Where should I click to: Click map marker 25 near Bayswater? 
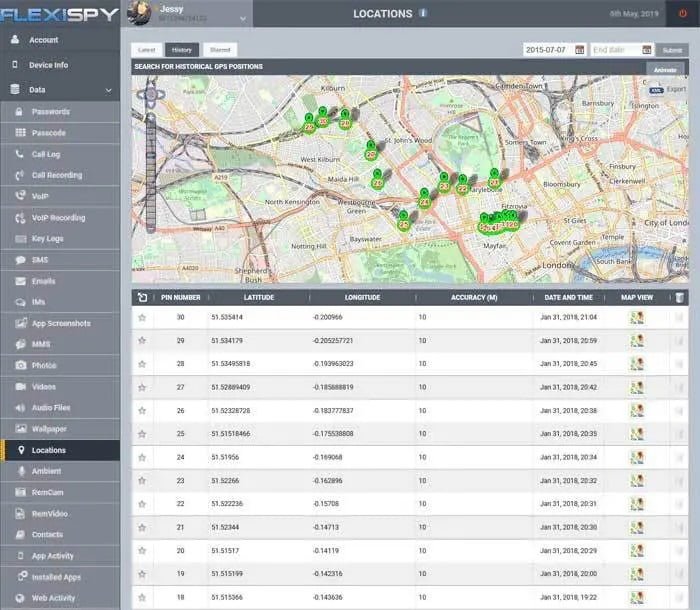(404, 221)
